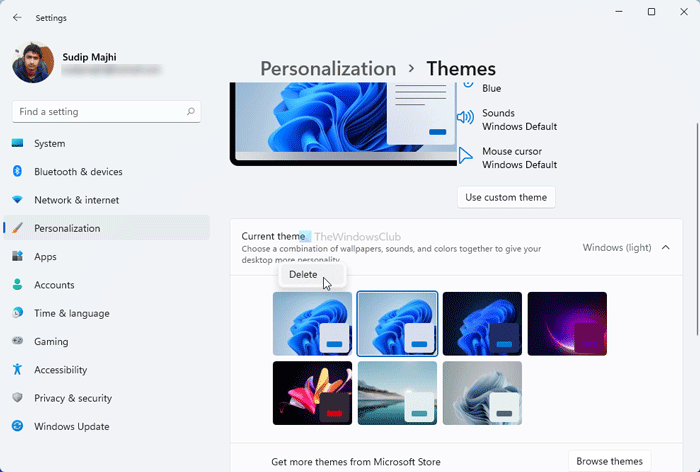The width and height of the screenshot is (700, 472).
Task: Click the Windows Update sync icon
Action: [17, 426]
